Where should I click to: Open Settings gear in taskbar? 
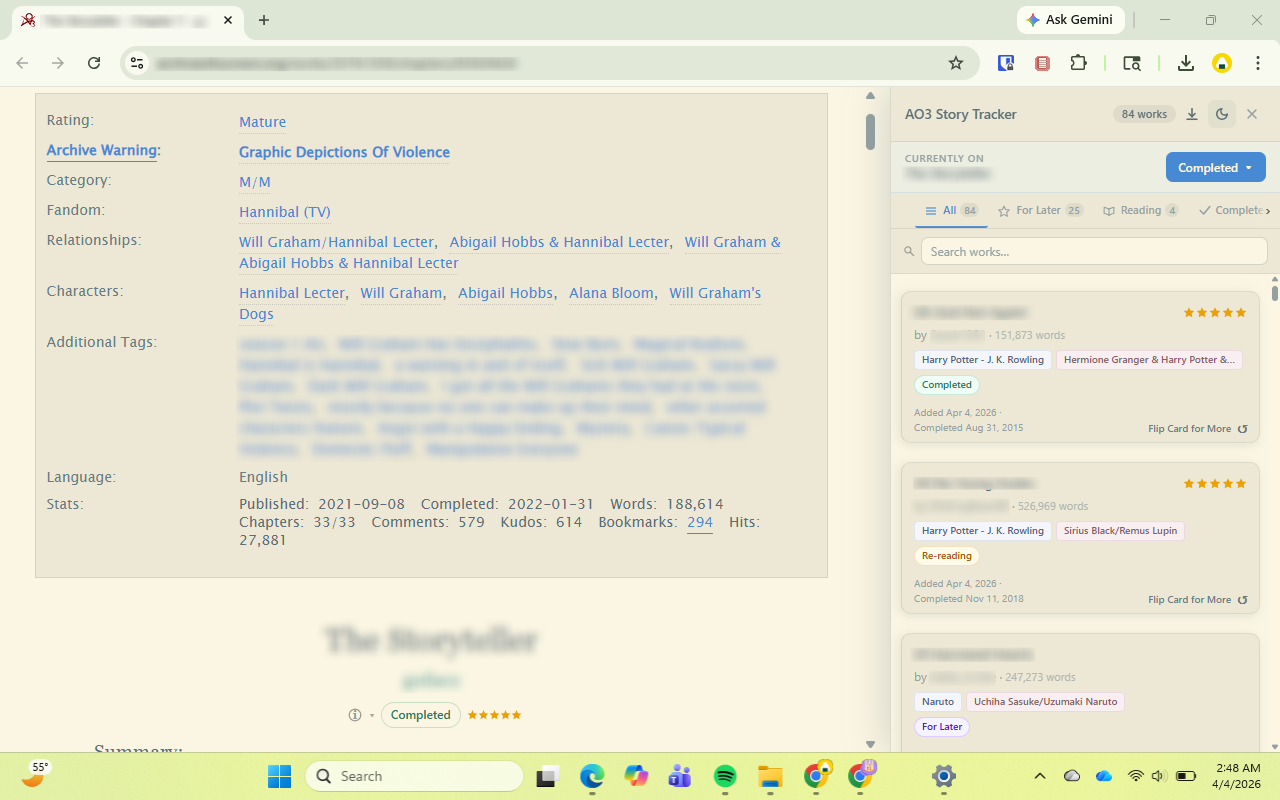(x=943, y=776)
